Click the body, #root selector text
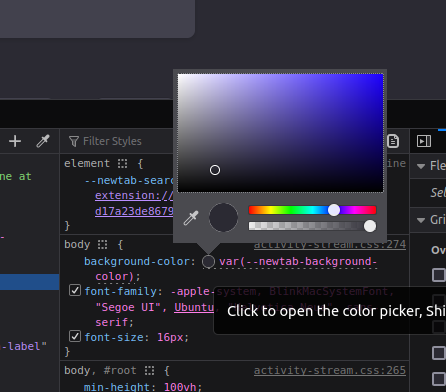The image size is (446, 392). (x=100, y=371)
